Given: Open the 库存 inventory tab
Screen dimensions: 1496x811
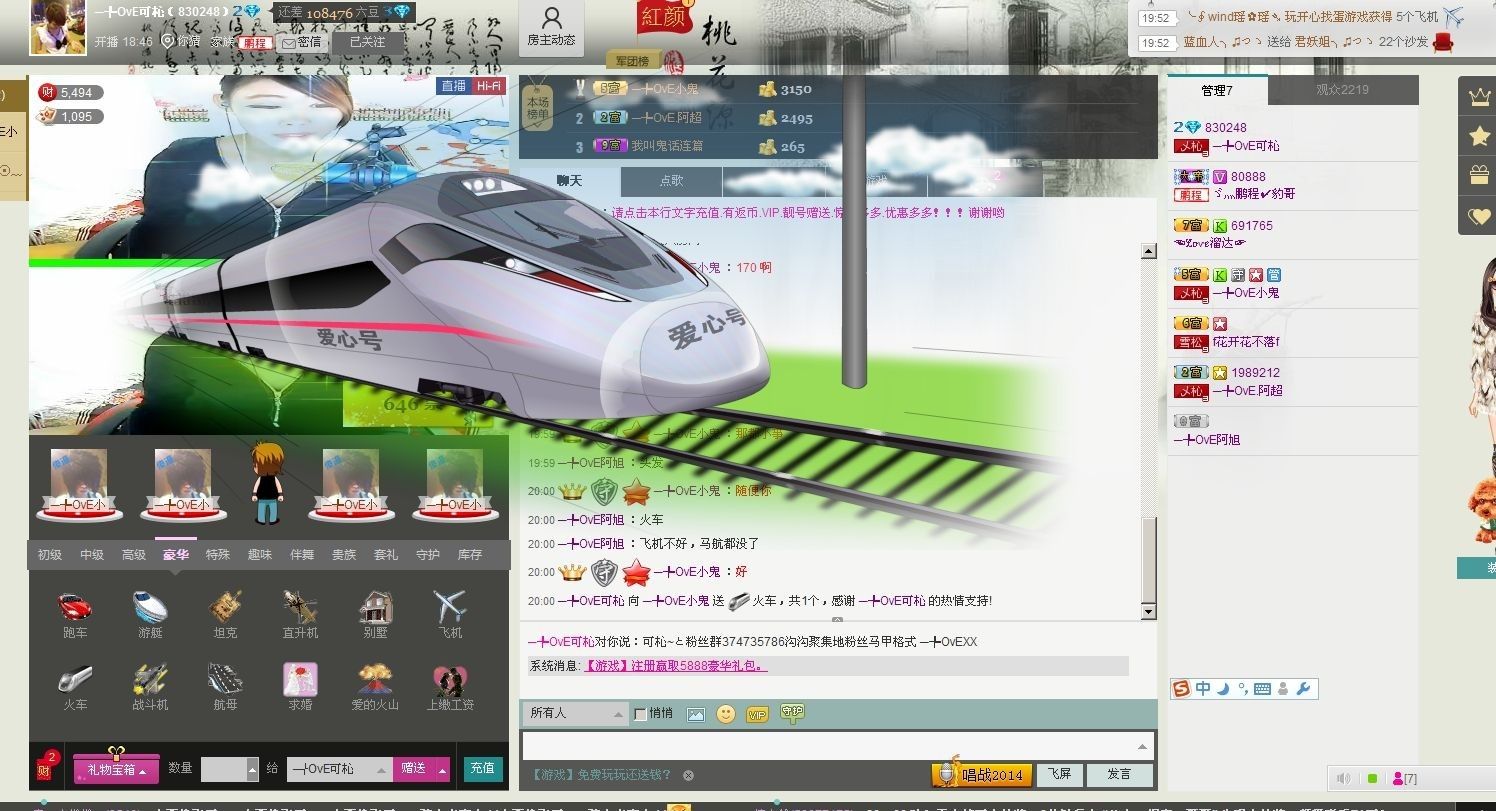Looking at the screenshot, I should tap(470, 554).
